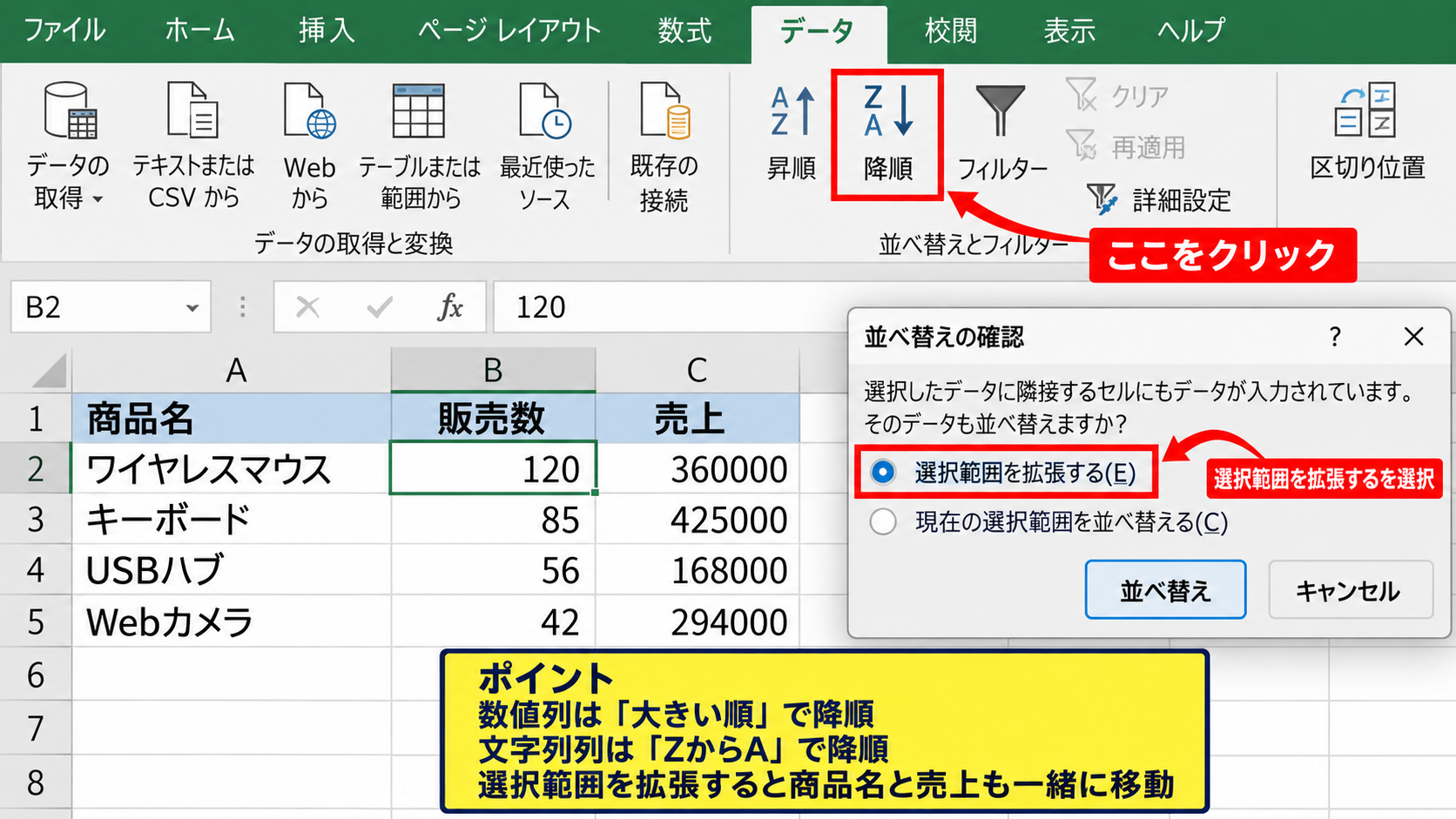Open the ファイル tab
The height and width of the screenshot is (819, 1456).
coord(64,30)
